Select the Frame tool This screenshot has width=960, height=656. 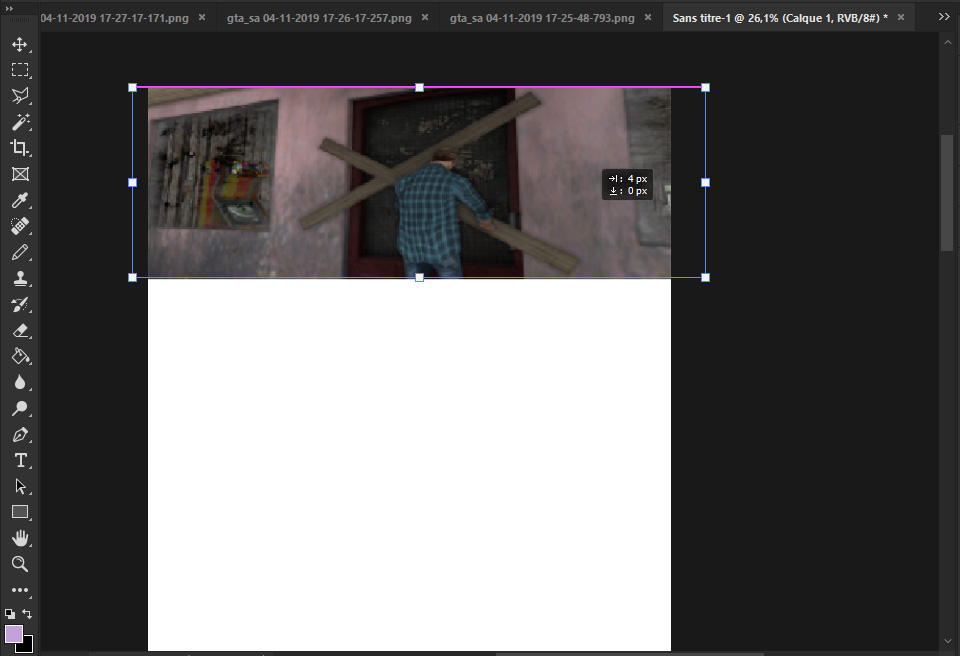(20, 174)
